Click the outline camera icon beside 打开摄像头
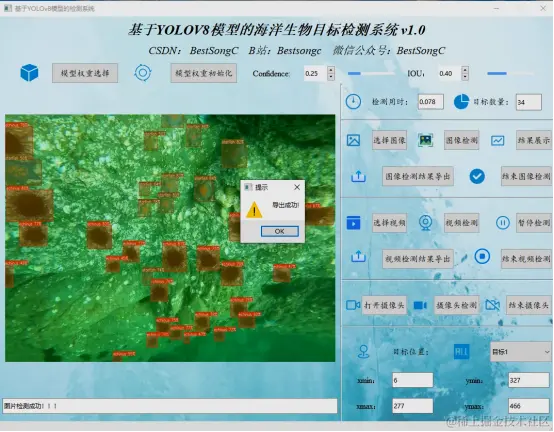554x432 pixels. 353,305
